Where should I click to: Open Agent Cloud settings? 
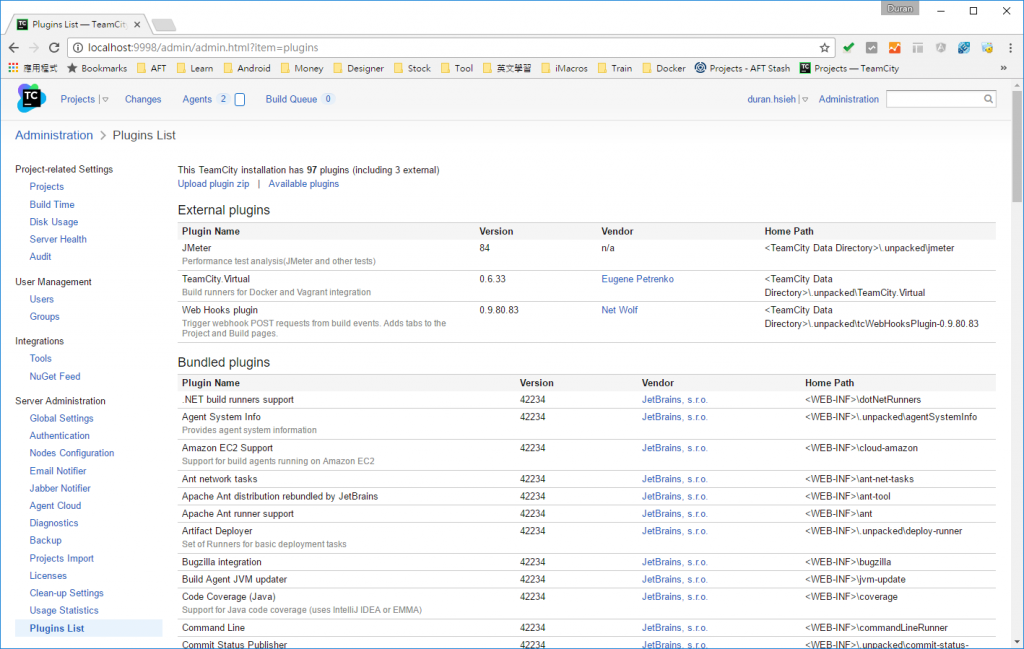pos(55,505)
